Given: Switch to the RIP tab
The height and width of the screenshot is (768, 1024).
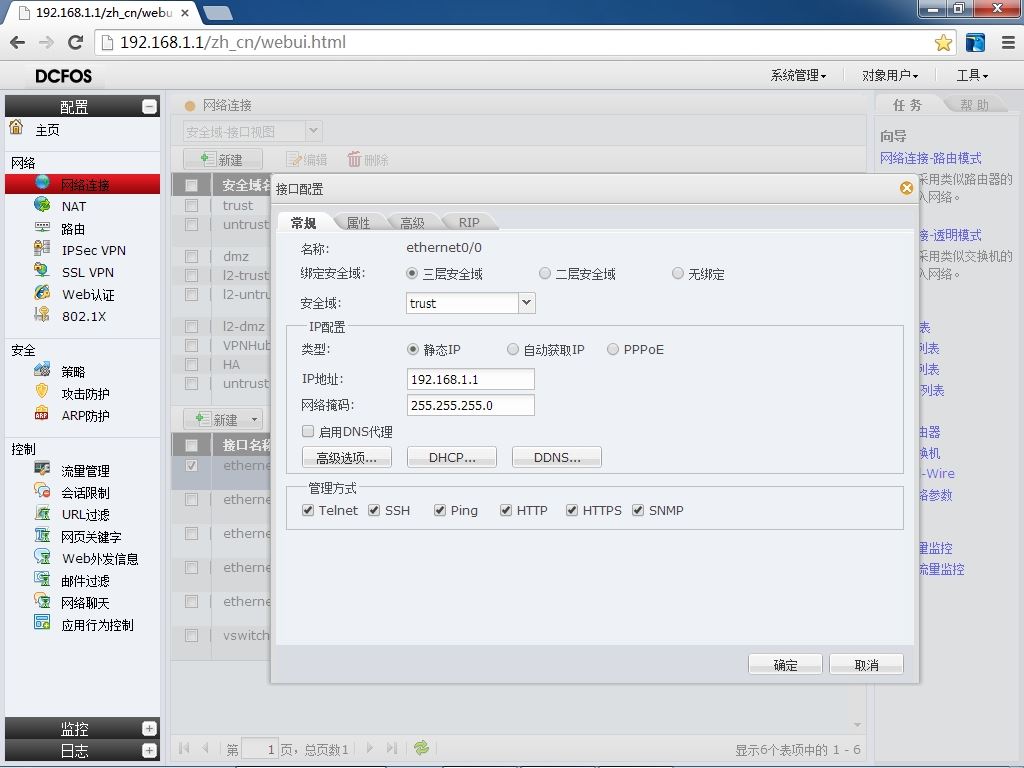Looking at the screenshot, I should 468,223.
